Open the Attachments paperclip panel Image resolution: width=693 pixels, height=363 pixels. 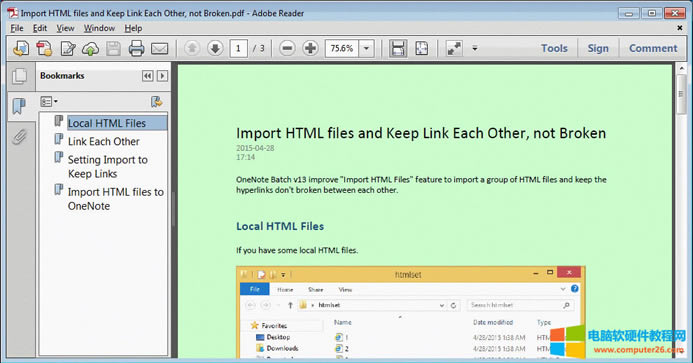pos(19,137)
